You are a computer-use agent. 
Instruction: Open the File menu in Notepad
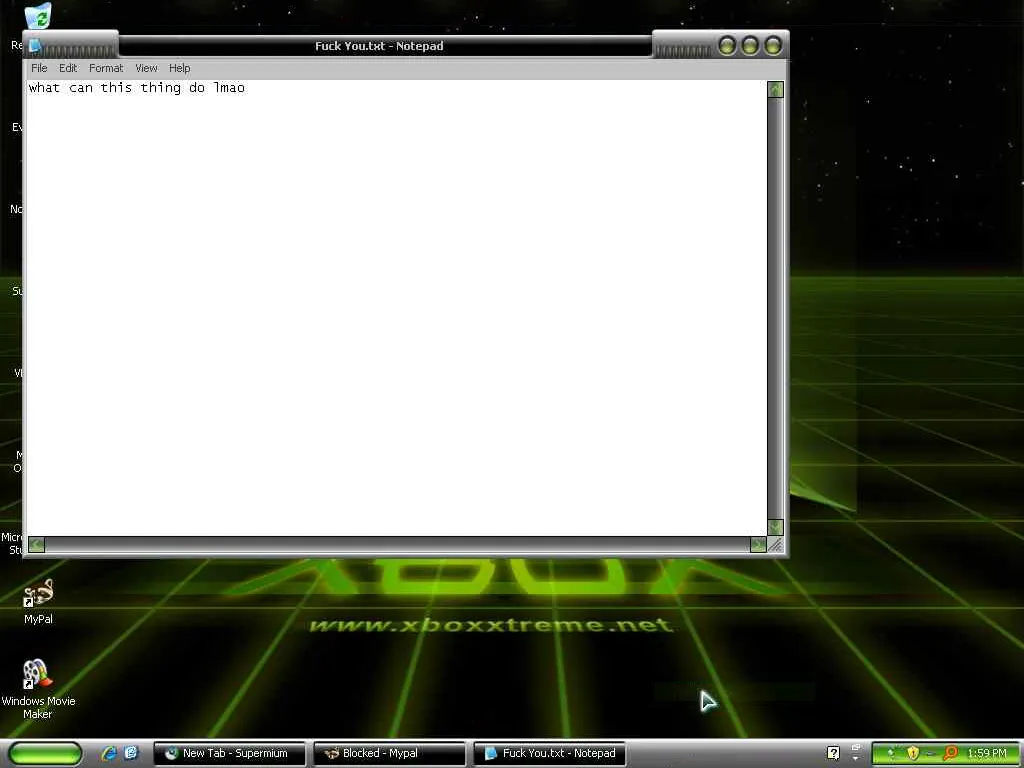(x=39, y=68)
